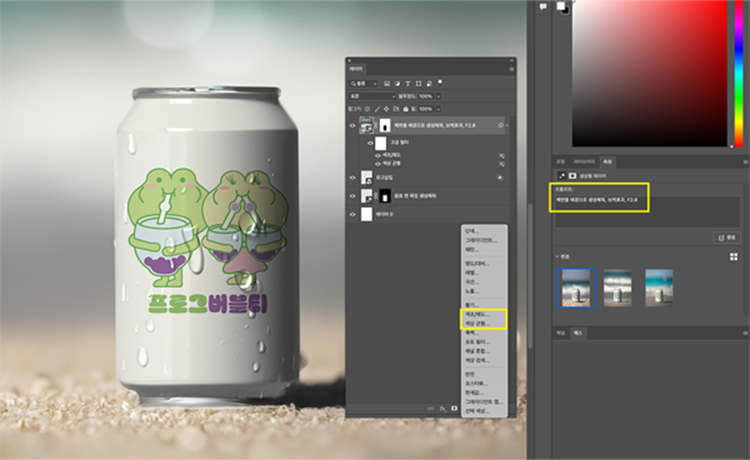Viewport: 750px width, 460px height.
Task: Collapse the top layer's smart filters arrow
Action: point(507,126)
